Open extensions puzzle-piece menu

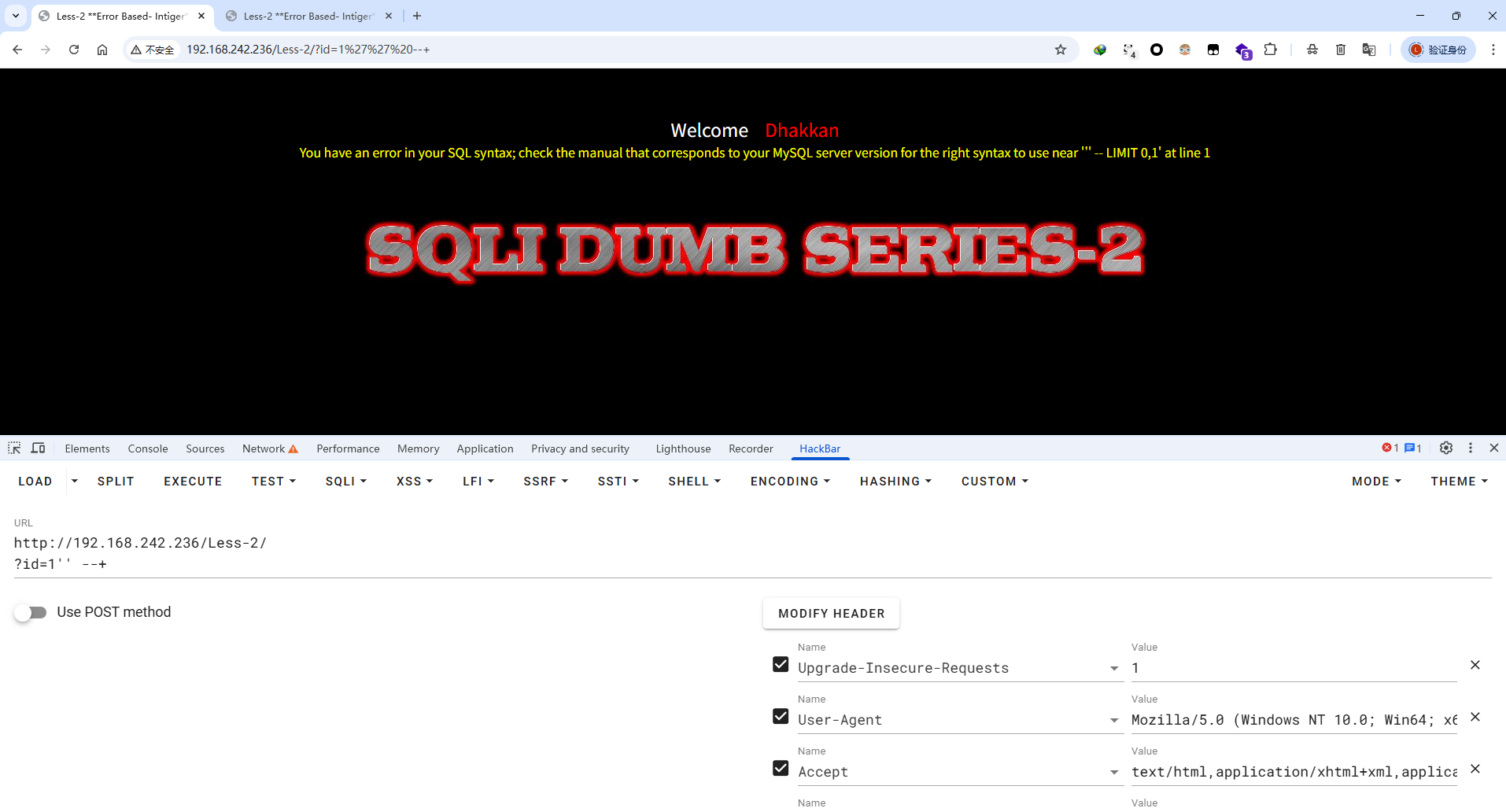tap(1270, 50)
